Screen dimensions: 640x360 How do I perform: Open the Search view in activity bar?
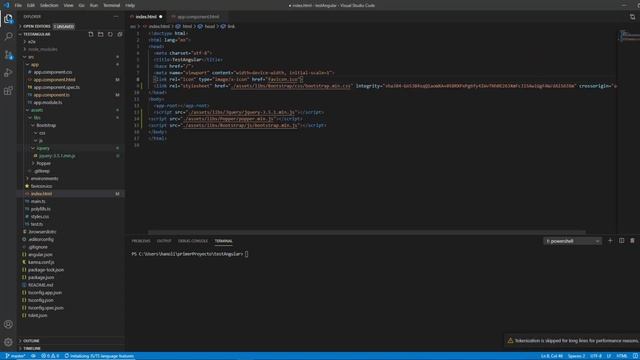pos(8,37)
